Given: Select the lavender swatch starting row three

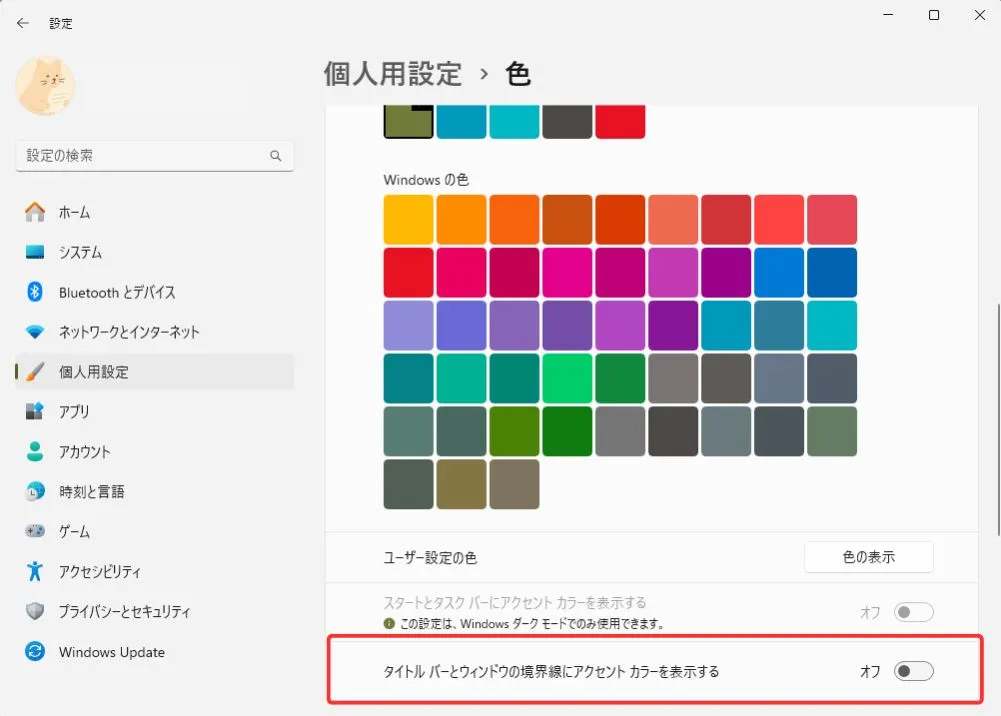Looking at the screenshot, I should click(409, 325).
